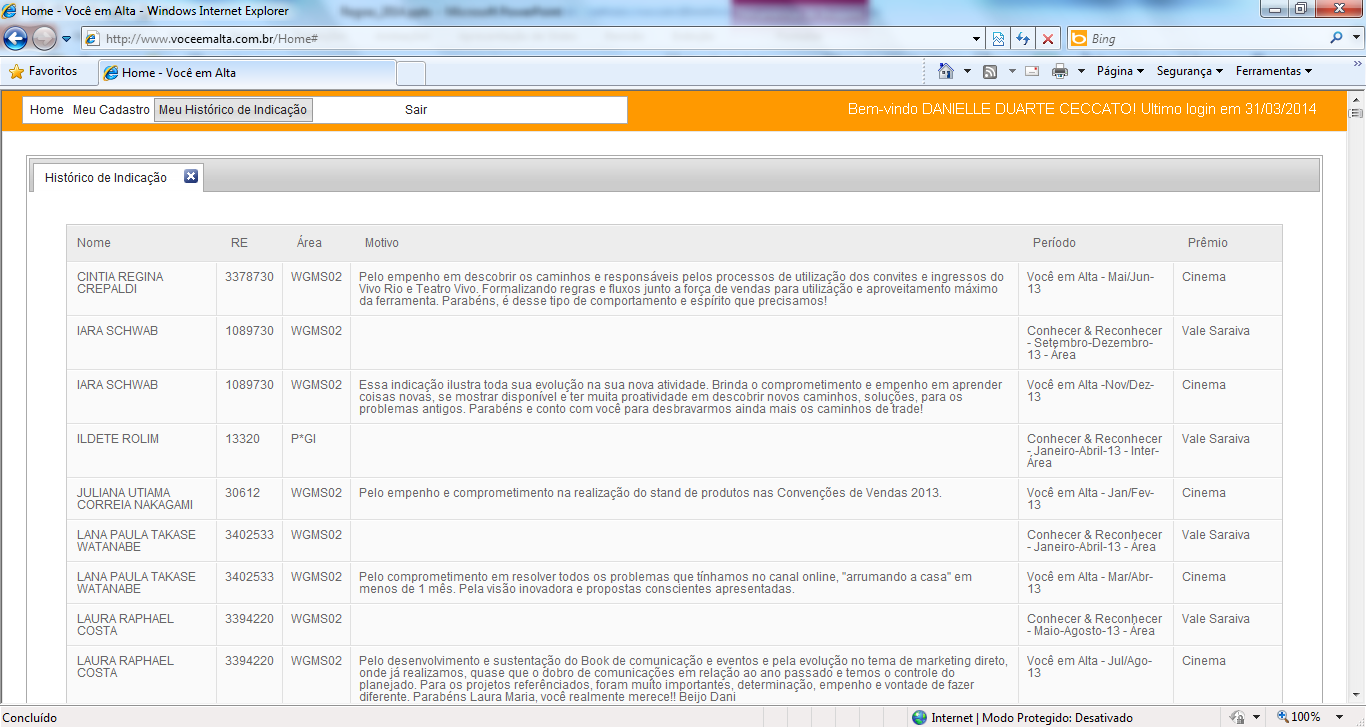
Task: Open the Segurança menu
Action: pos(1190,72)
